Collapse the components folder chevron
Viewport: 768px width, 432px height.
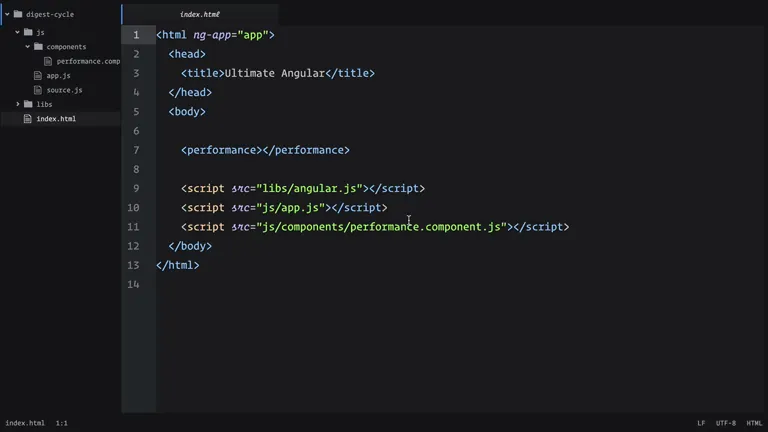(x=27, y=47)
